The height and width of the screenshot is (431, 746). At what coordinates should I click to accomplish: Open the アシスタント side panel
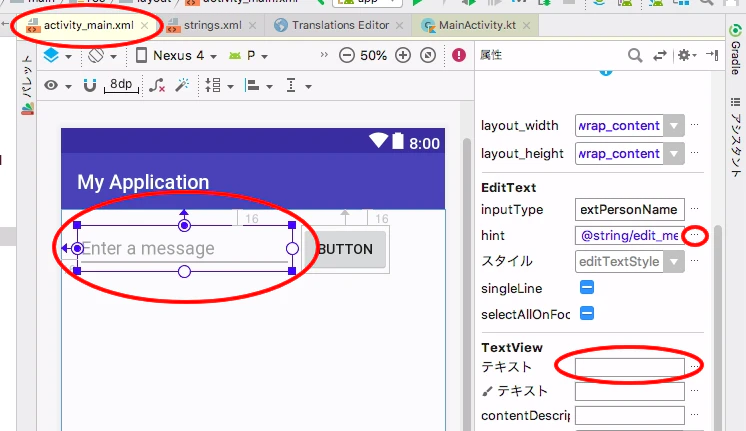pyautogui.click(x=736, y=137)
